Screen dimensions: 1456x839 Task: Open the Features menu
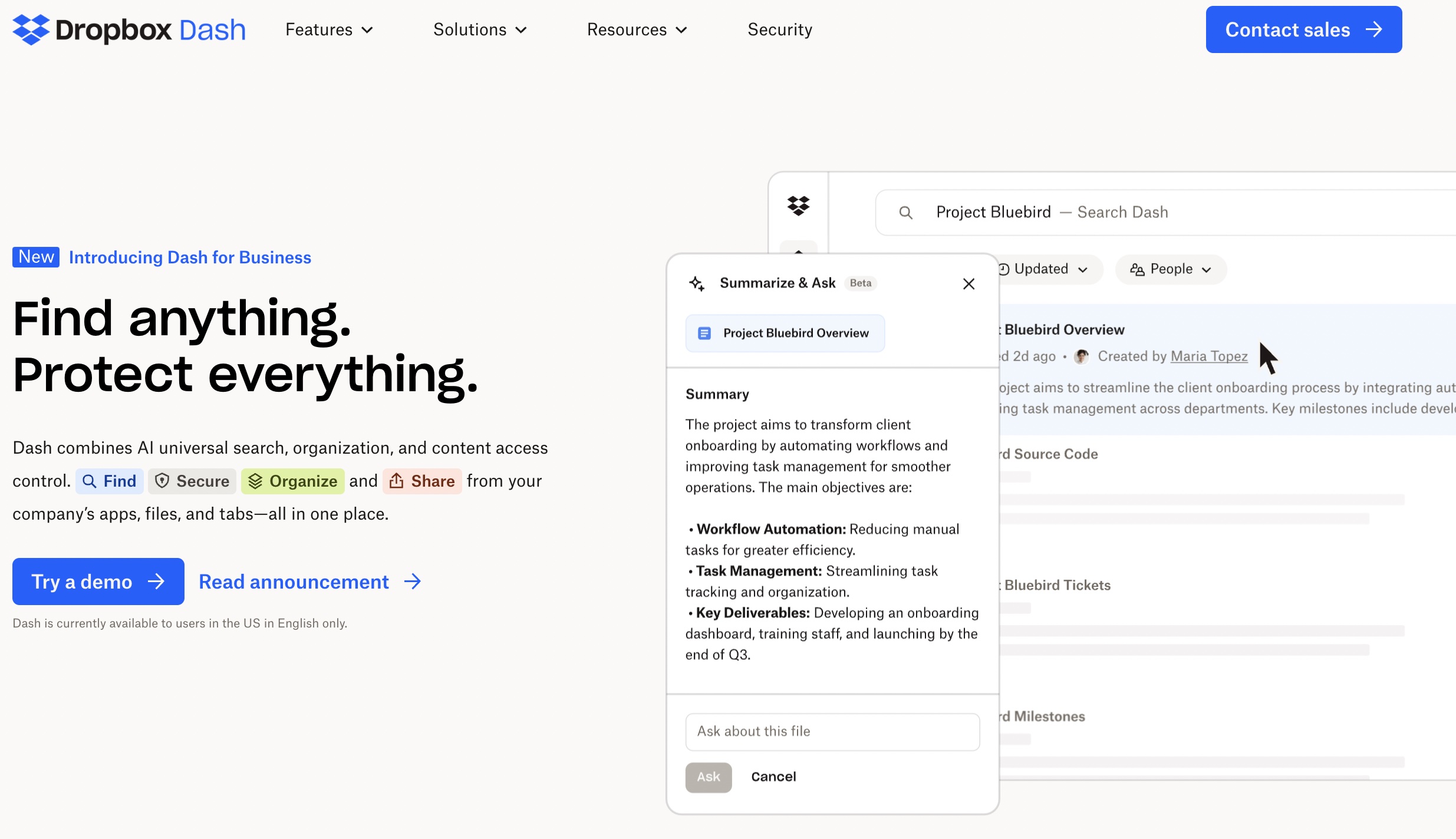click(x=329, y=29)
